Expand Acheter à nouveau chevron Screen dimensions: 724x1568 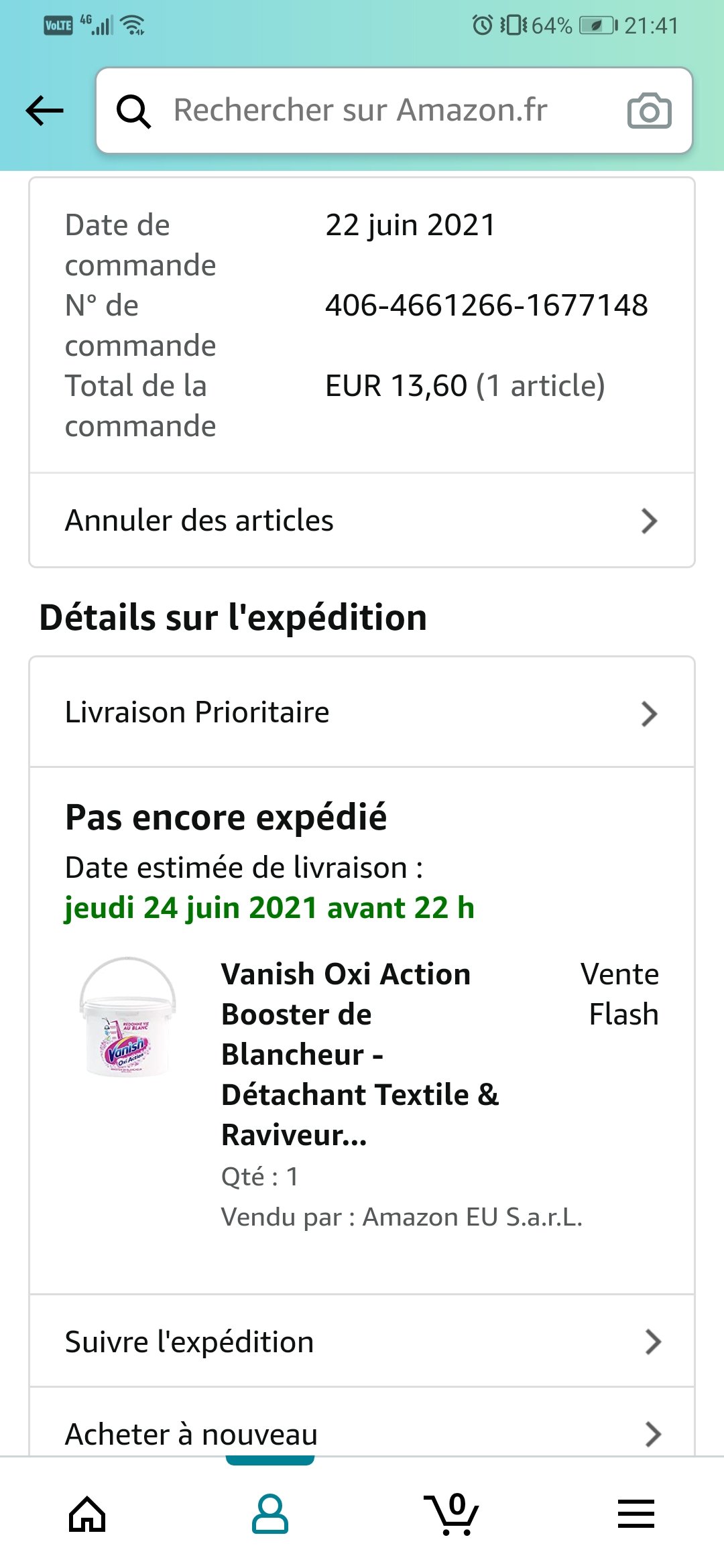pos(653,1434)
